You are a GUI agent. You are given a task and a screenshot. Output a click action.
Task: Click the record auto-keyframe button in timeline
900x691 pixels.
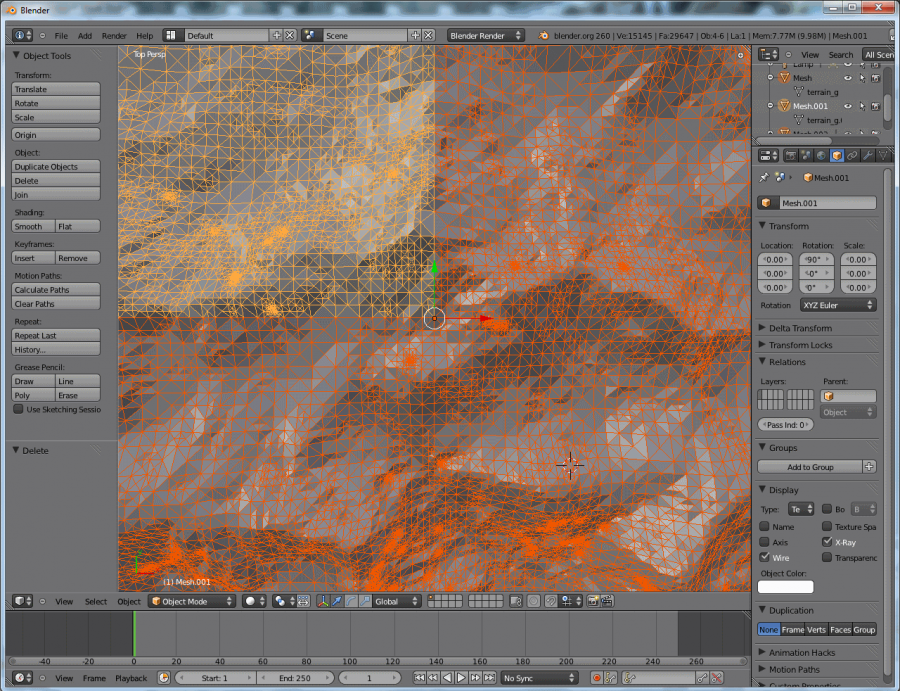point(597,678)
